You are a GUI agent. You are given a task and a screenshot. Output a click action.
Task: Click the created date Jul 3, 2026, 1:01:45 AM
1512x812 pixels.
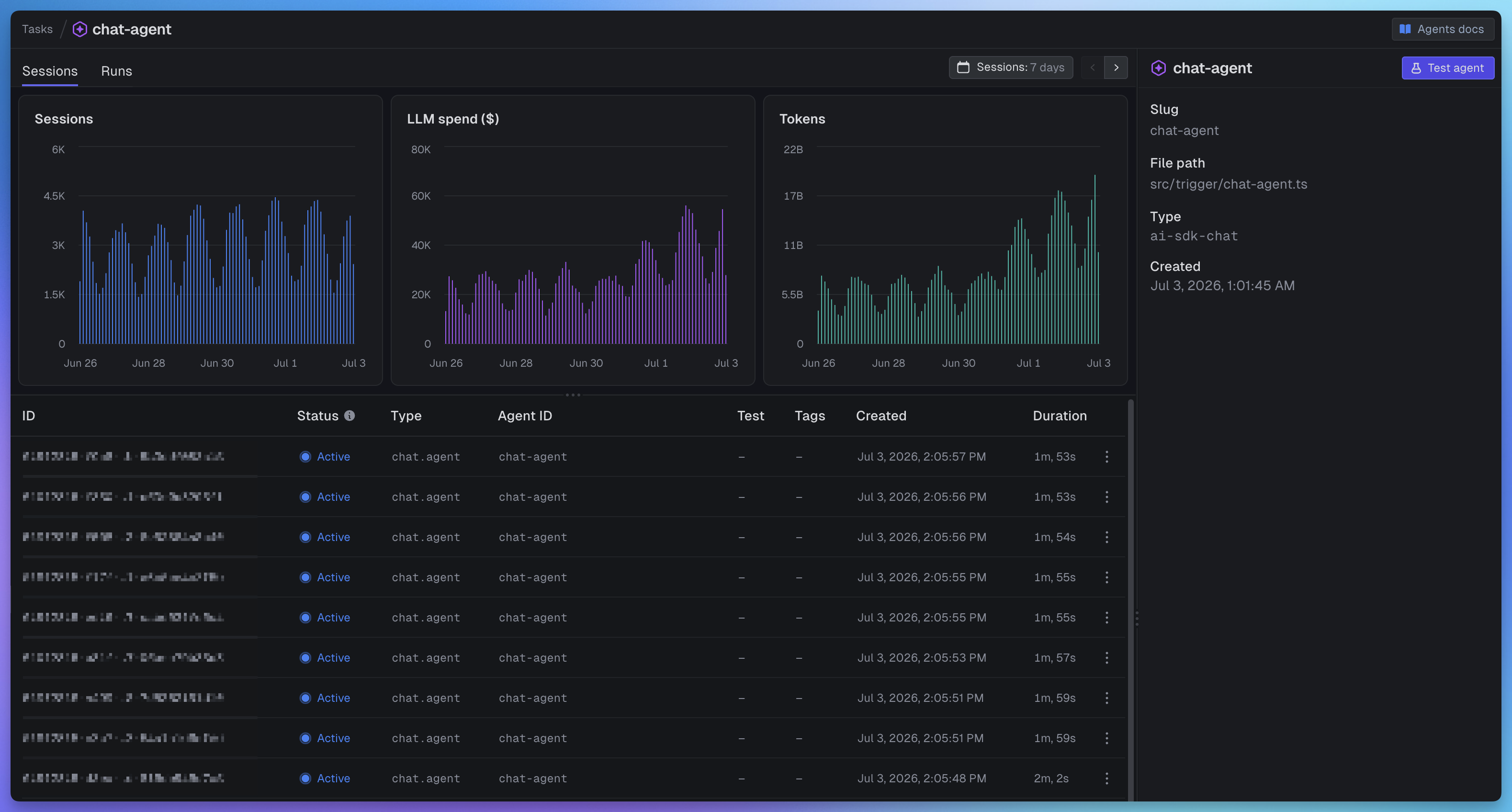point(1222,286)
